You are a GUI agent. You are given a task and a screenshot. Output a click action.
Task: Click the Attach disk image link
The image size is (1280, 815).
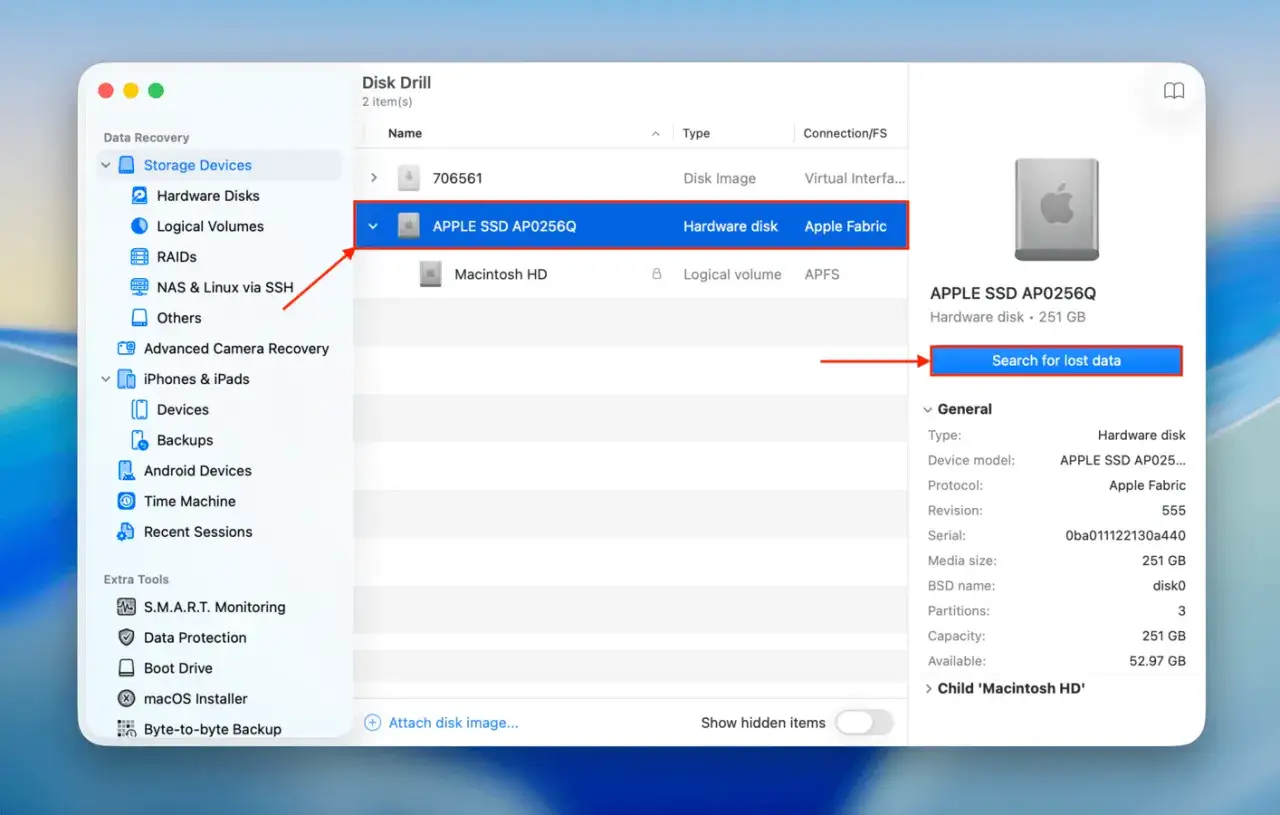pos(453,722)
